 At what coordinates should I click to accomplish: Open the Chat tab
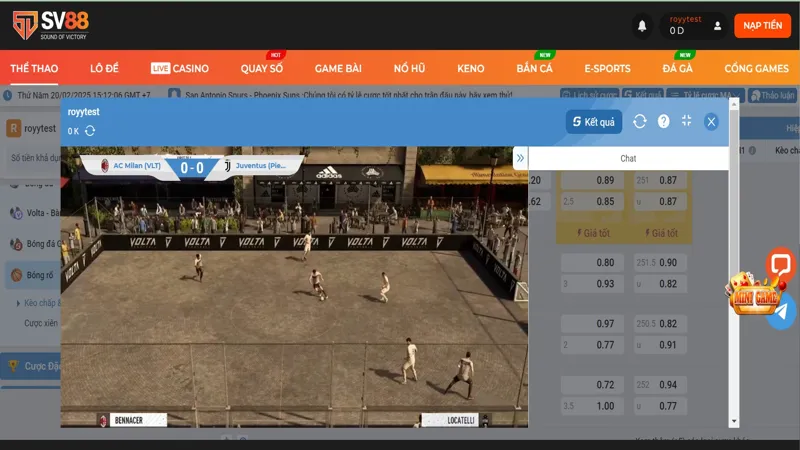pyautogui.click(x=628, y=158)
